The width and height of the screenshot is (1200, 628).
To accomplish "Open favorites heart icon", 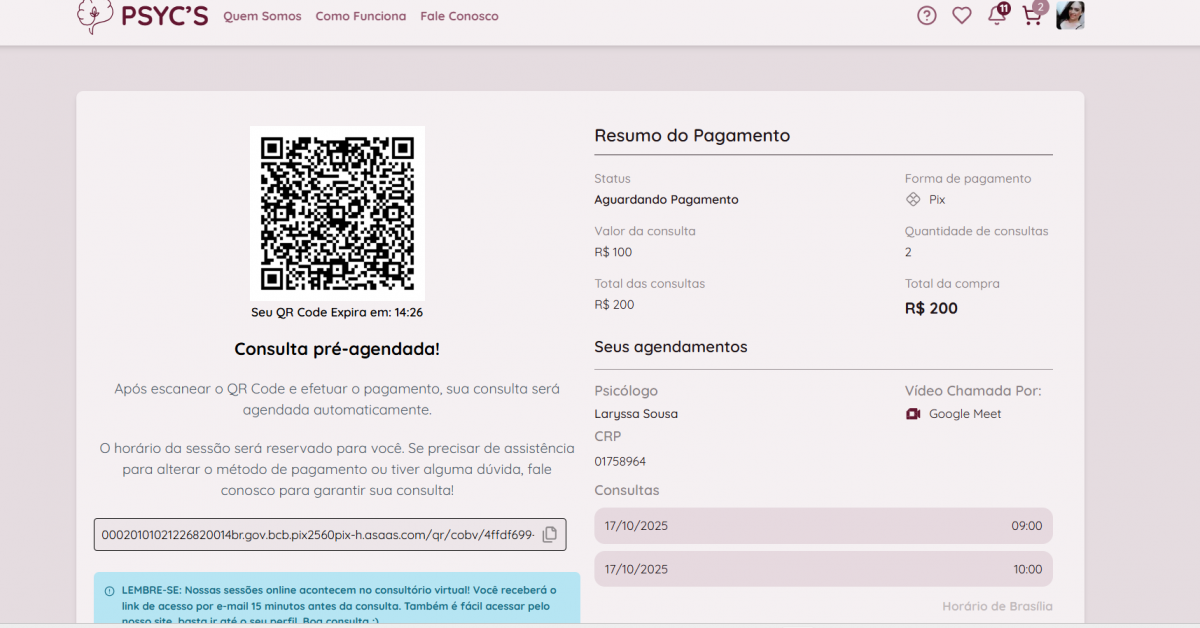I will 961,16.
